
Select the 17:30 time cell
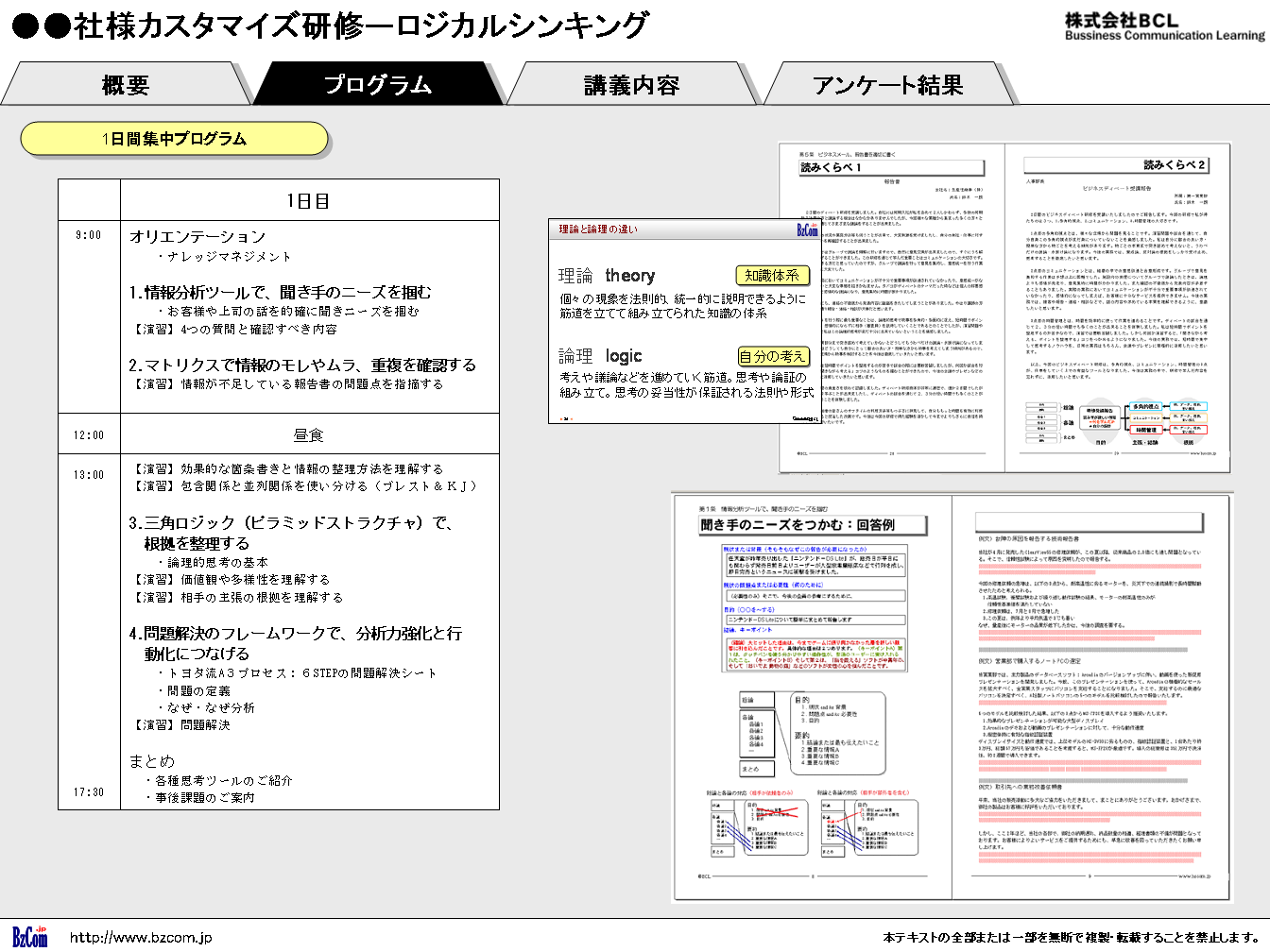pos(89,792)
